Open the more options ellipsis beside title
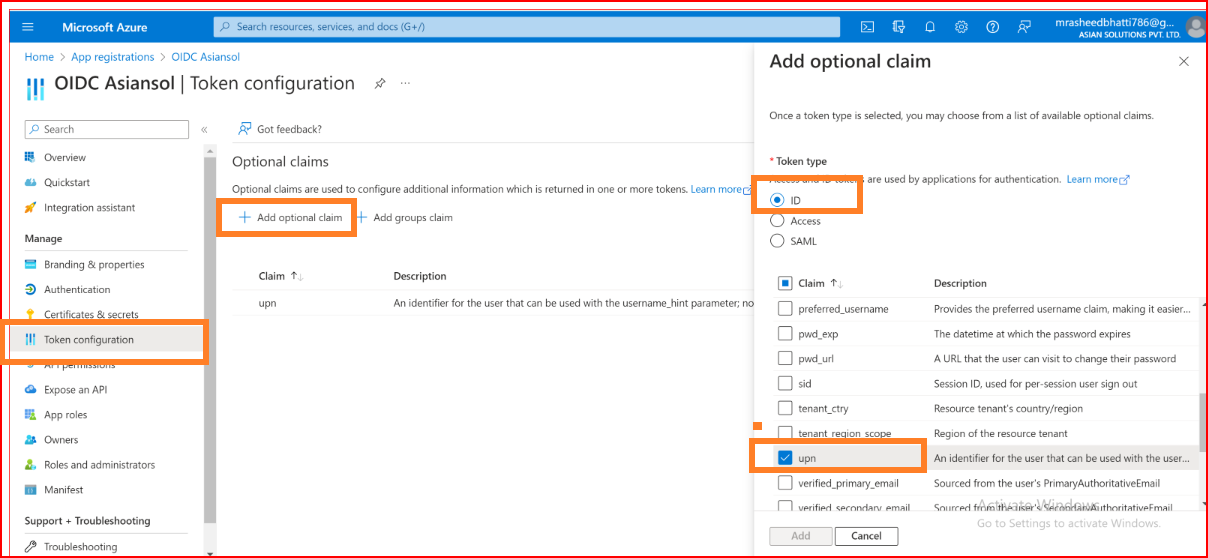 pyautogui.click(x=405, y=84)
